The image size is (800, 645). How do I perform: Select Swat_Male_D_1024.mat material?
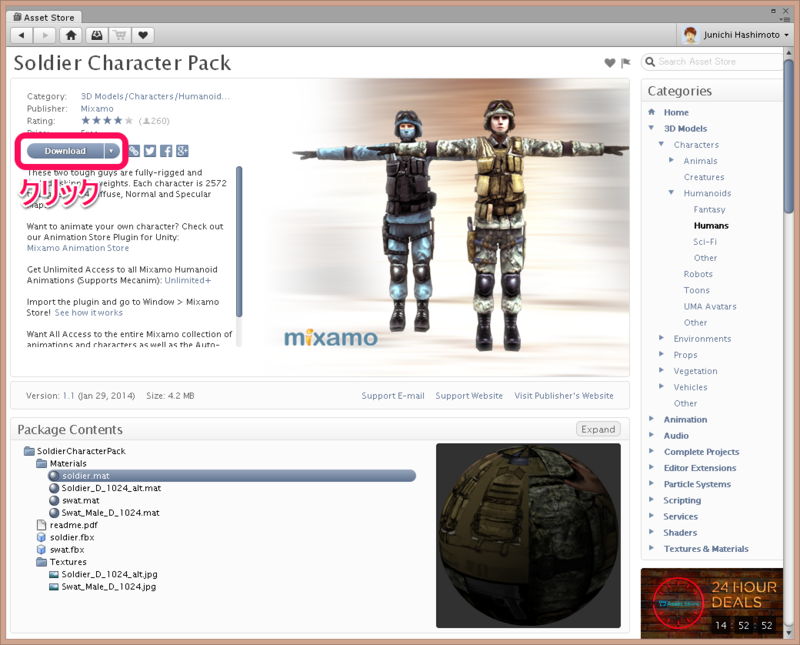tap(105, 513)
